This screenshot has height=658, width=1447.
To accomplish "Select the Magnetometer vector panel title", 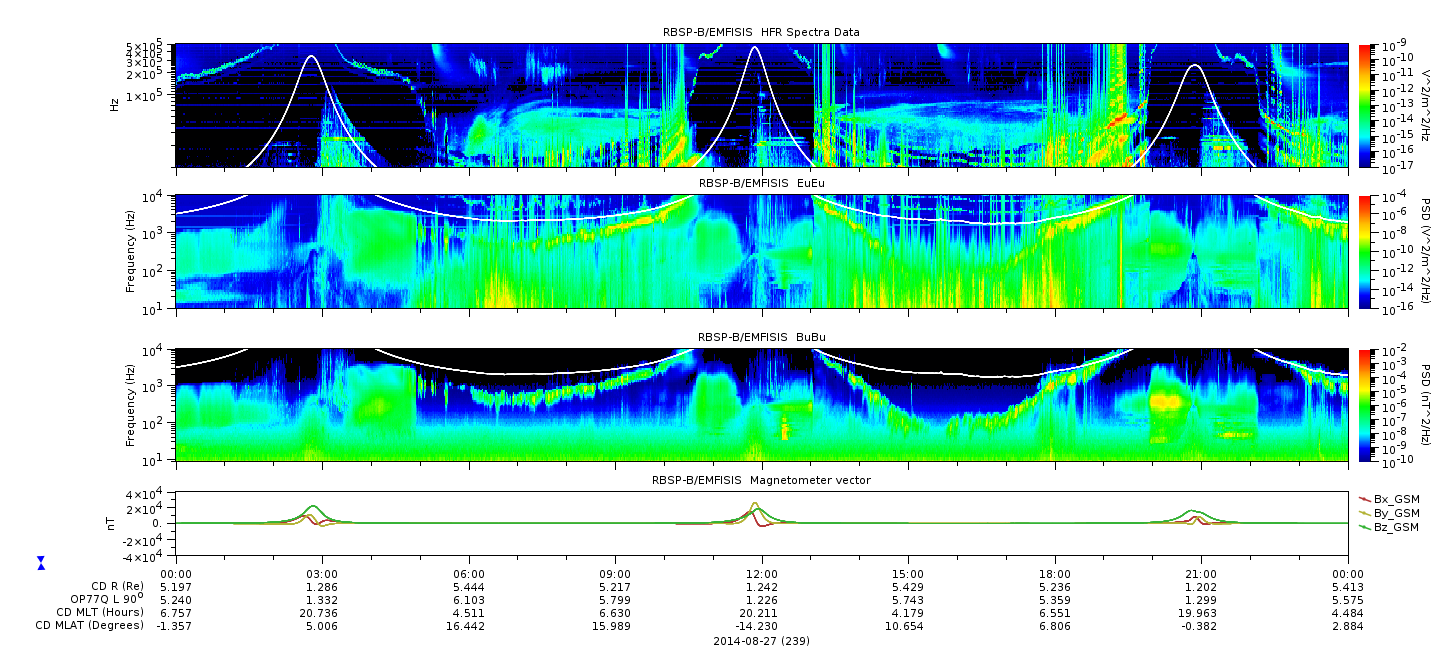I will coord(761,480).
